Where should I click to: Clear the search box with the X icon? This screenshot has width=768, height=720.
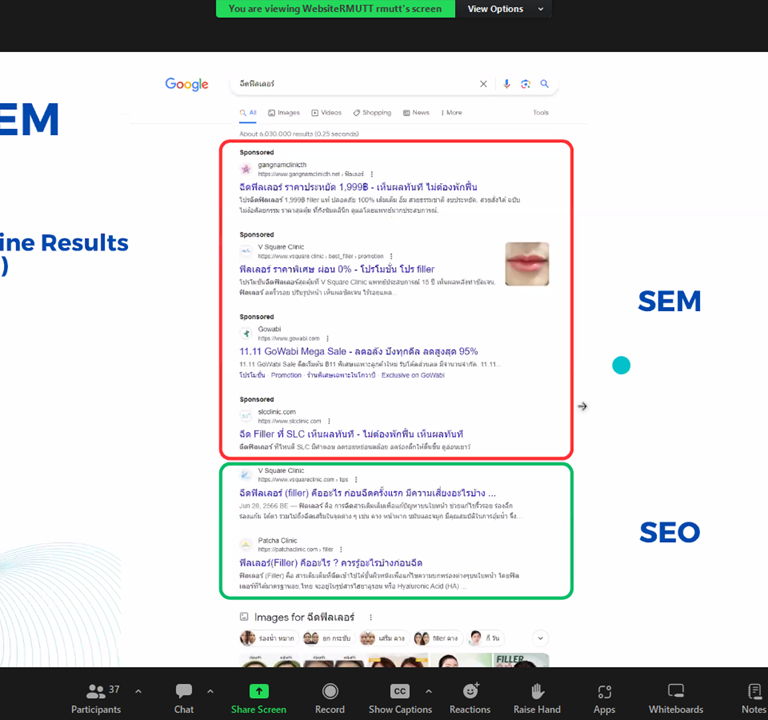pyautogui.click(x=483, y=84)
